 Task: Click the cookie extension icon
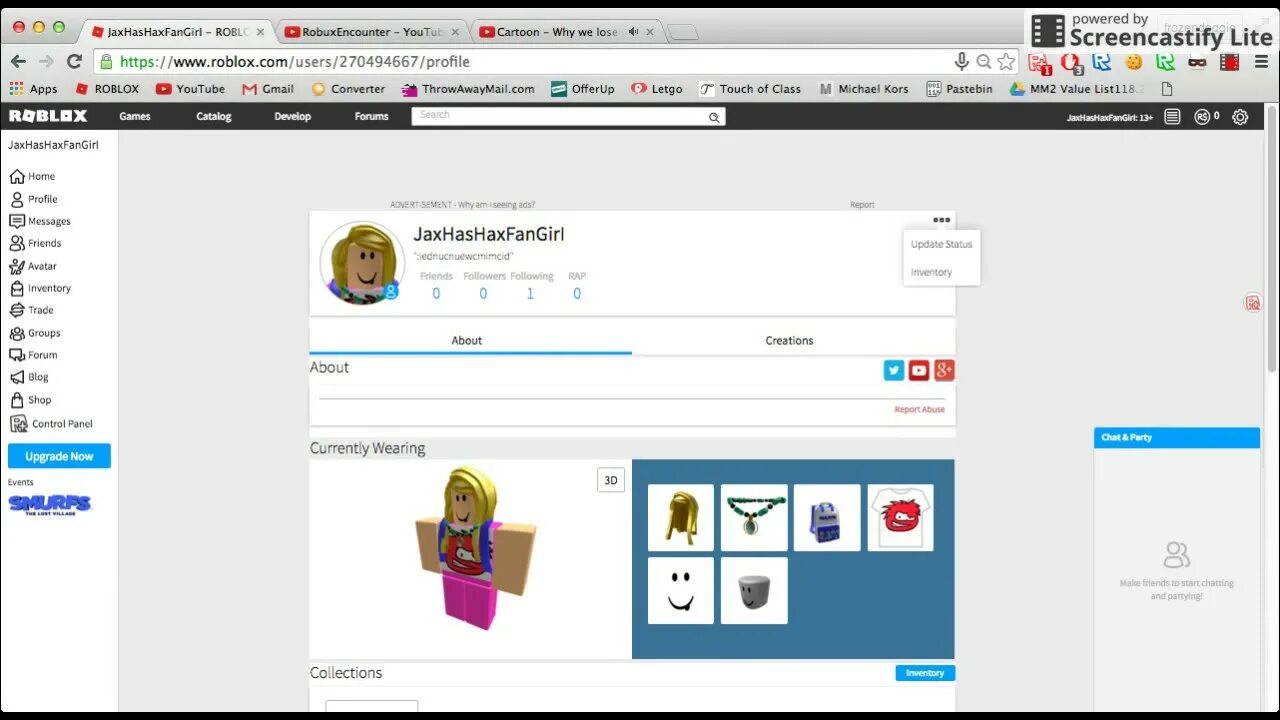click(1134, 62)
